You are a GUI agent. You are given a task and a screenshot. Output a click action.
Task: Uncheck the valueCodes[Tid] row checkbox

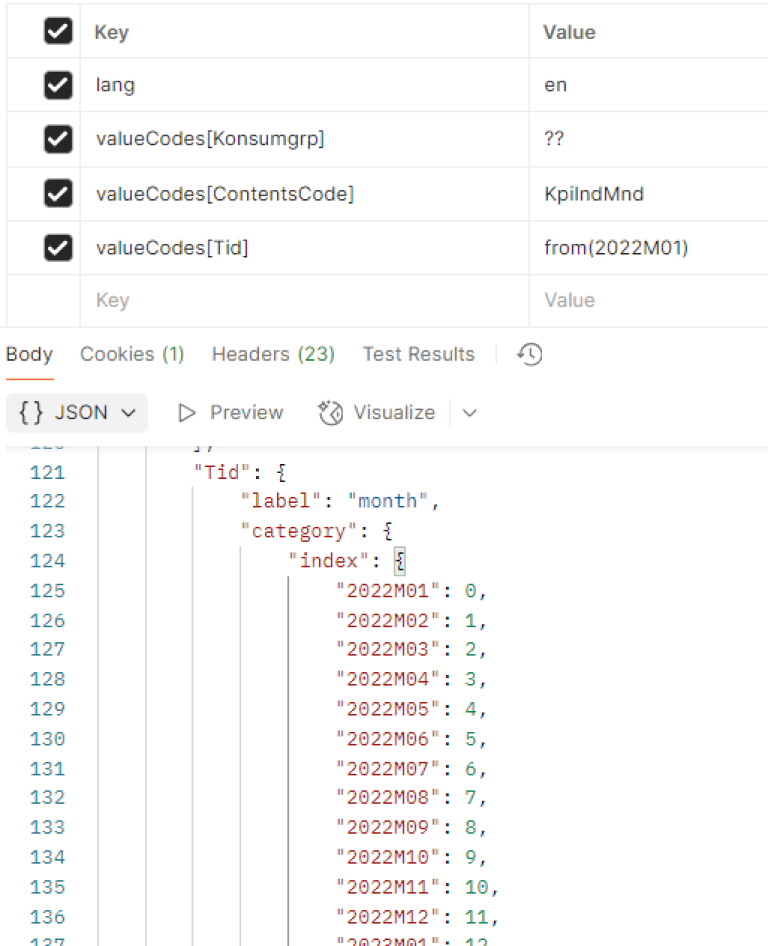tap(58, 248)
